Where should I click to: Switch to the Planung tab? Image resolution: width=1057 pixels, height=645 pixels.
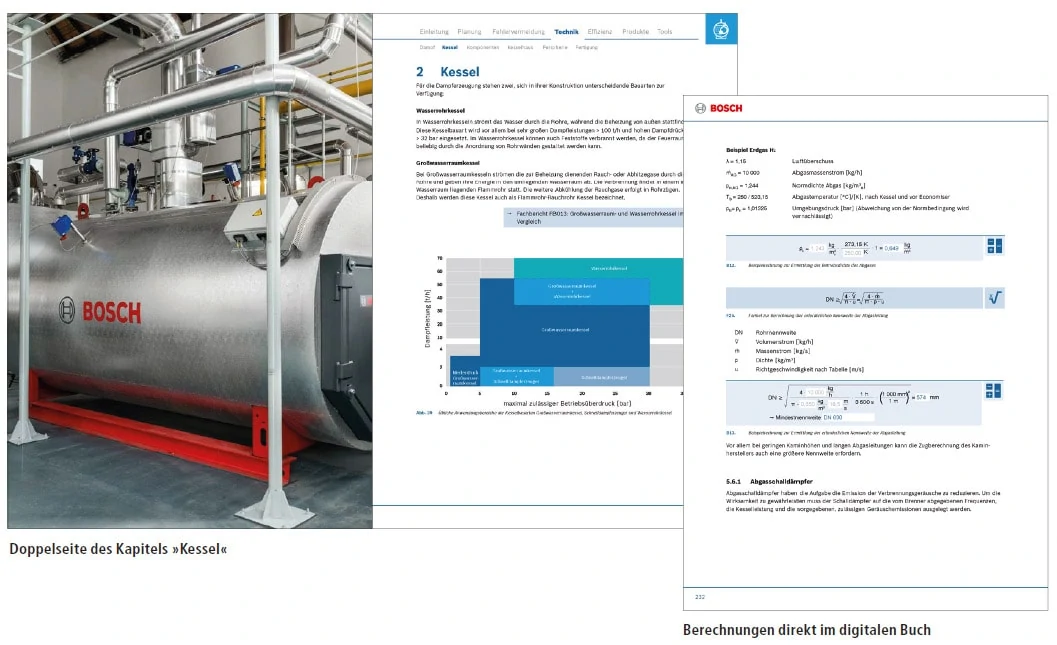click(470, 32)
